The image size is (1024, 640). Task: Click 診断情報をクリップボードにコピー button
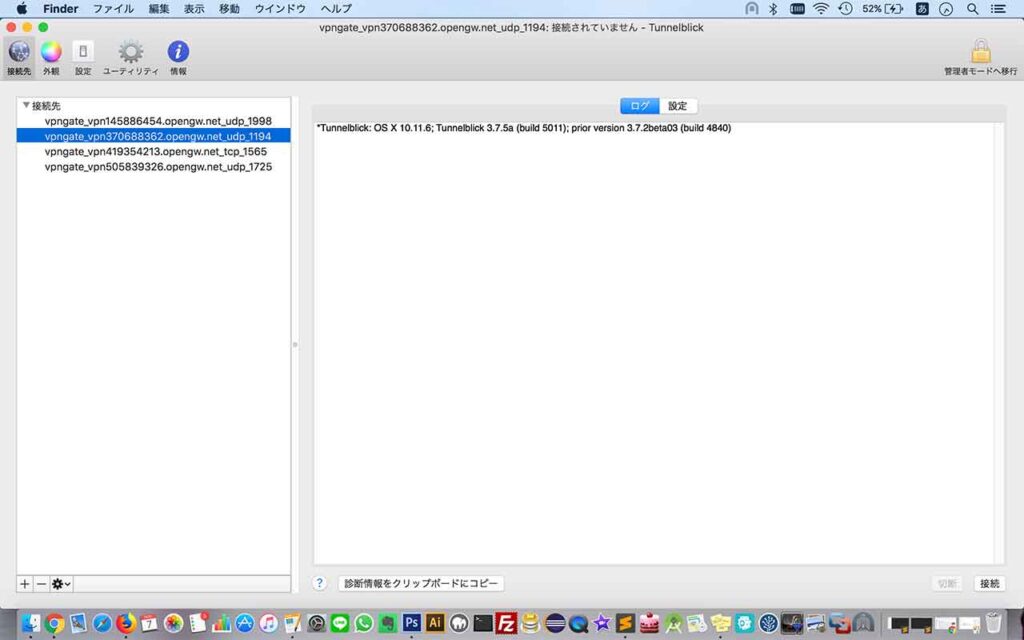[421, 583]
